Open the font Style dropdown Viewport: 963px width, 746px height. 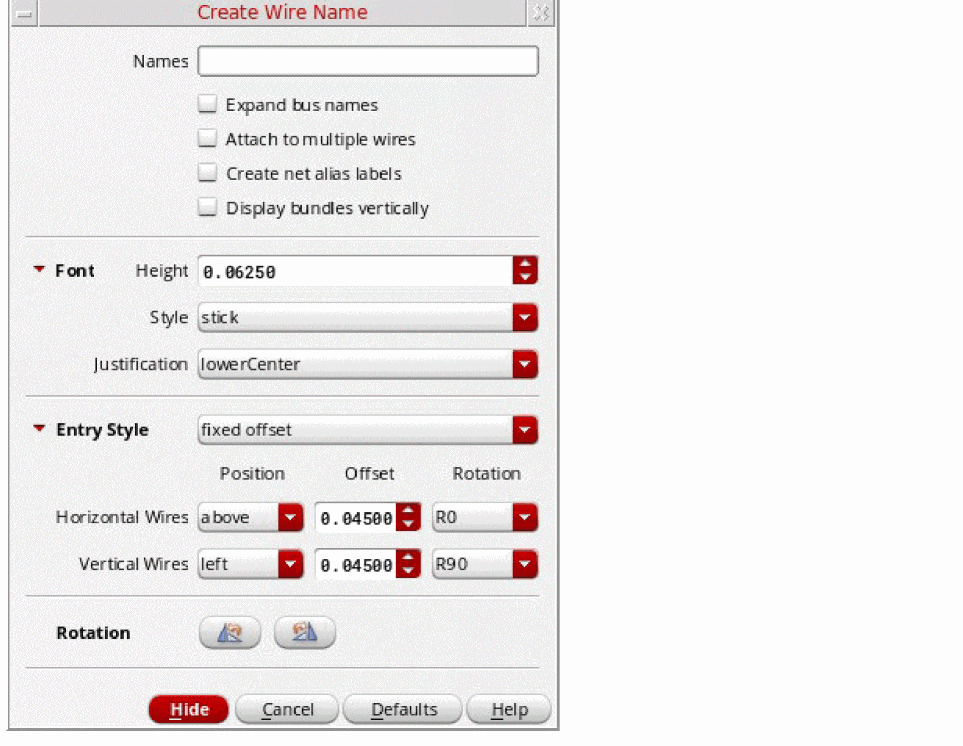coord(368,317)
